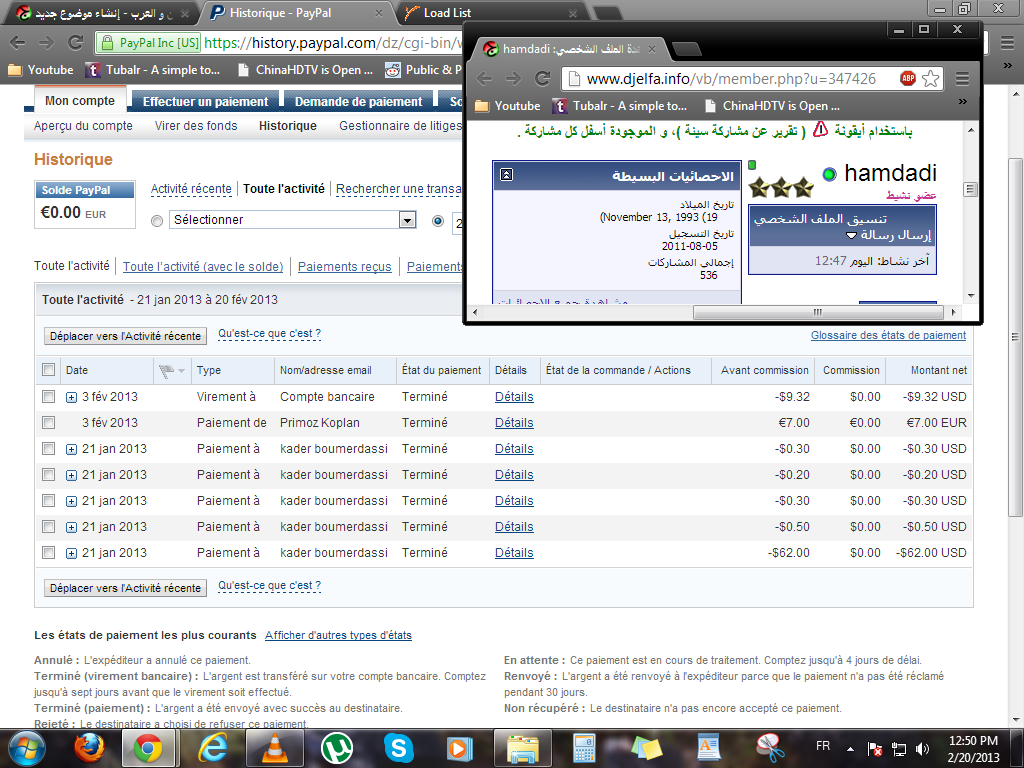
Task: Open the Tubalr bookmark in the djelfa window
Action: (x=620, y=106)
